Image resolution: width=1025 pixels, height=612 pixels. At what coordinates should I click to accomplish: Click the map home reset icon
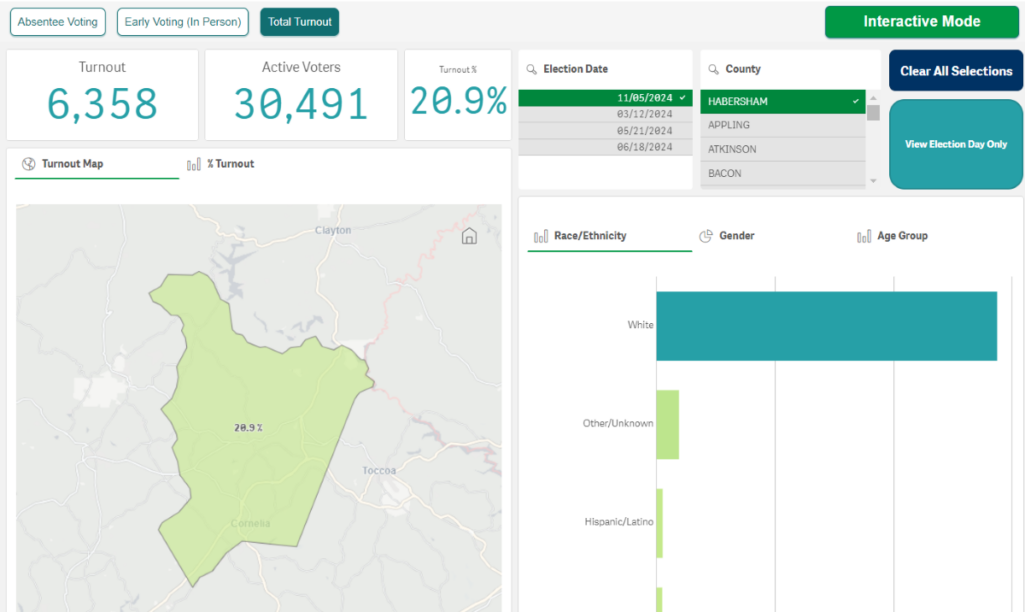(x=469, y=236)
